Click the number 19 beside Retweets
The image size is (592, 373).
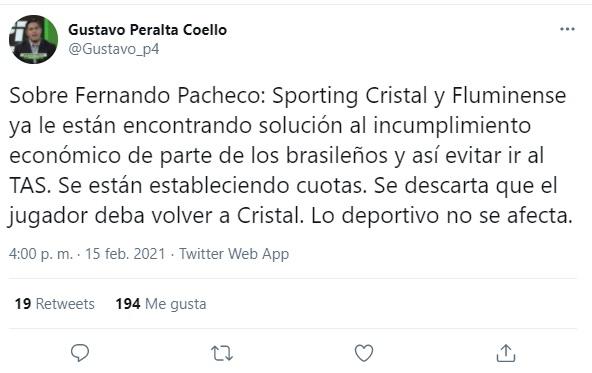pos(23,304)
